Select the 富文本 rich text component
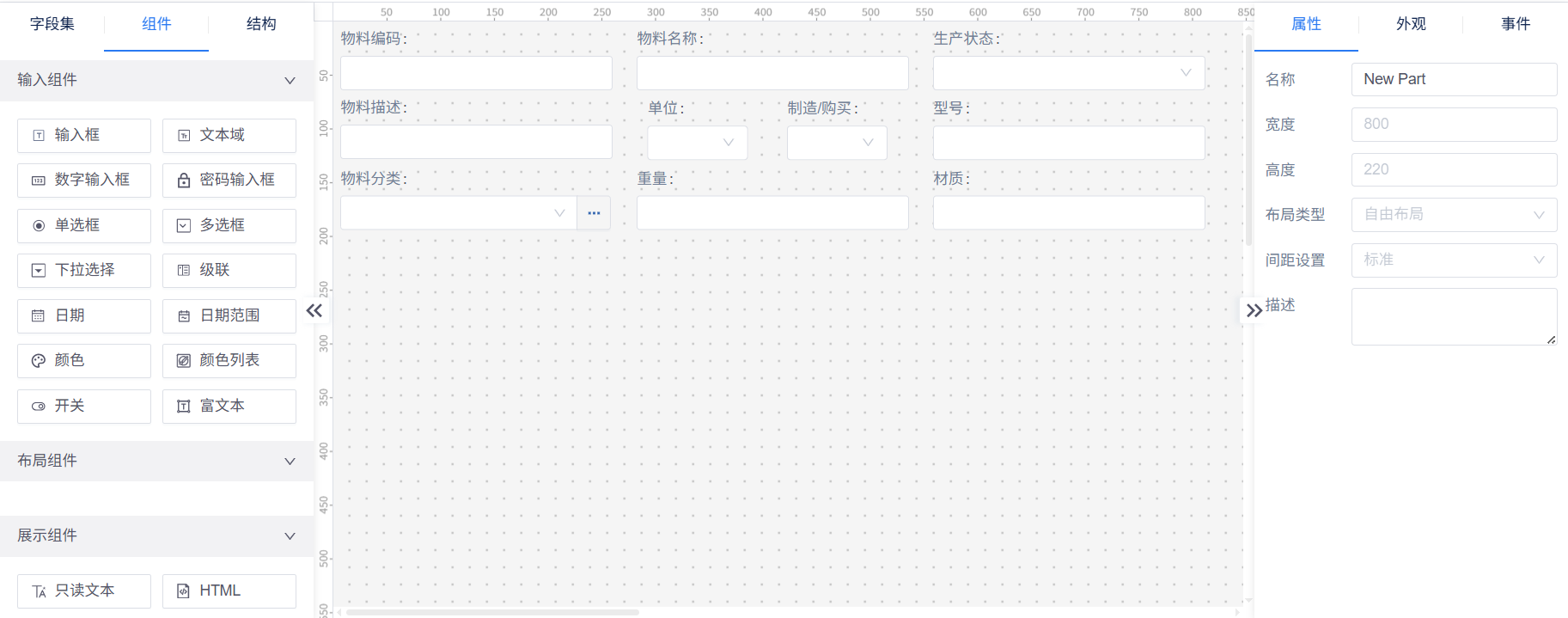The height and width of the screenshot is (618, 1568). pyautogui.click(x=229, y=407)
